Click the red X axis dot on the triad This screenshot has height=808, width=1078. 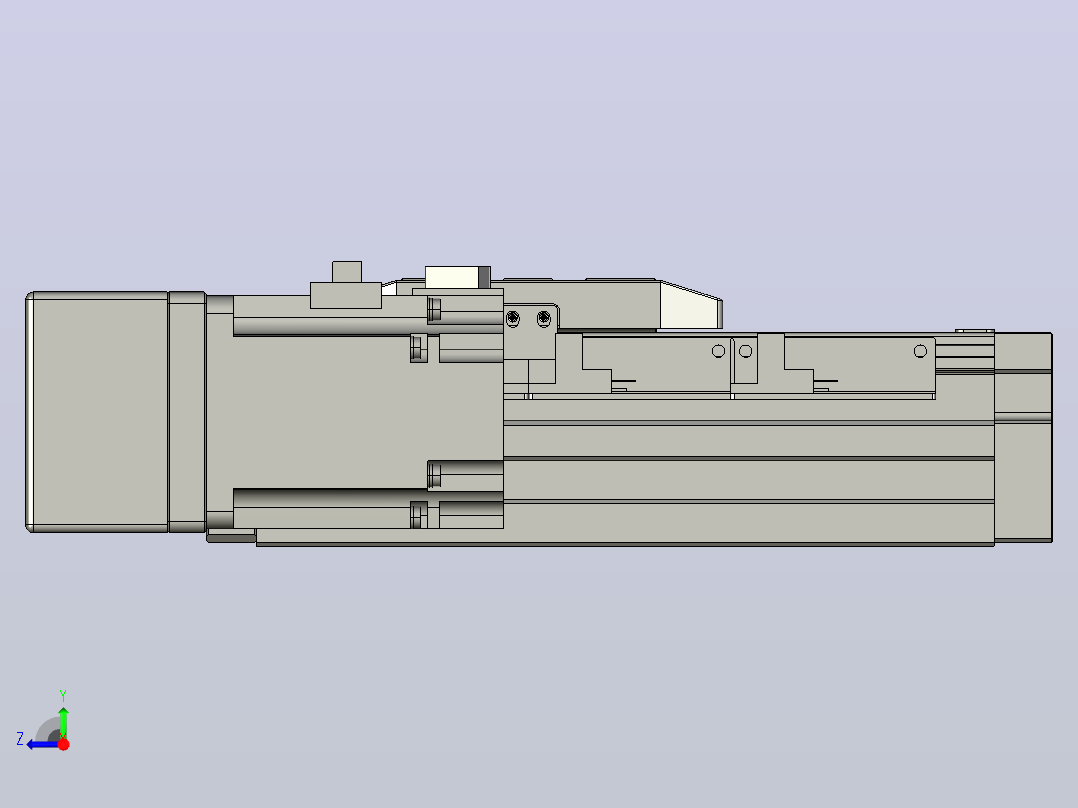pos(64,744)
